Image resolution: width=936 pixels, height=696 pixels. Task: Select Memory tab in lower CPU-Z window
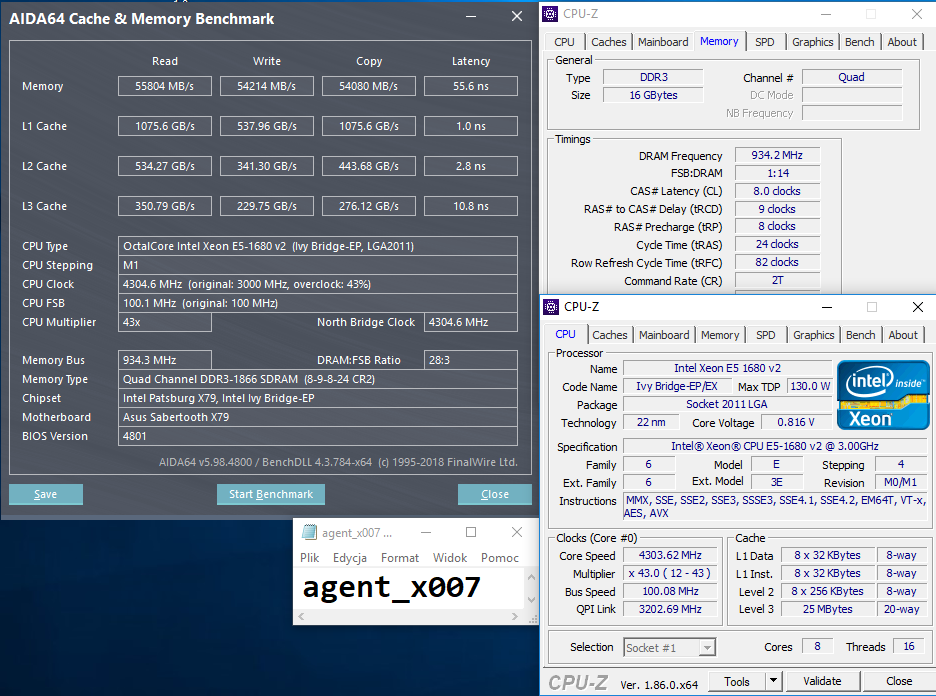point(720,335)
